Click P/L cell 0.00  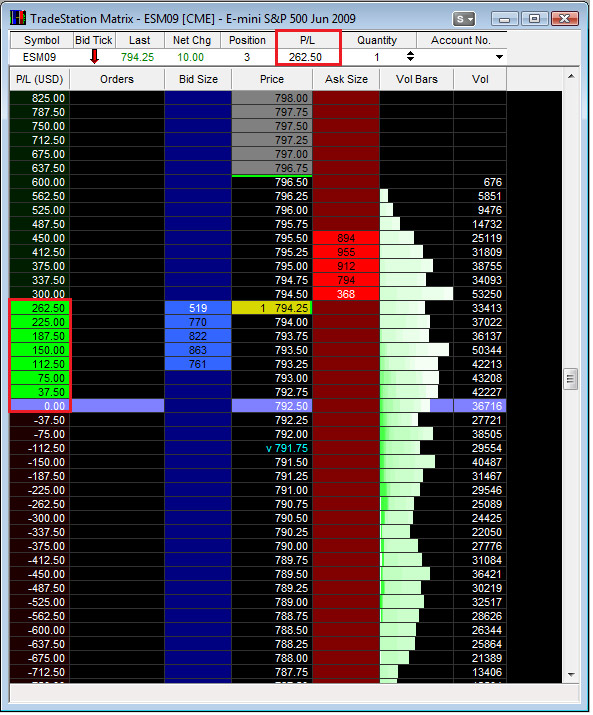coord(40,406)
